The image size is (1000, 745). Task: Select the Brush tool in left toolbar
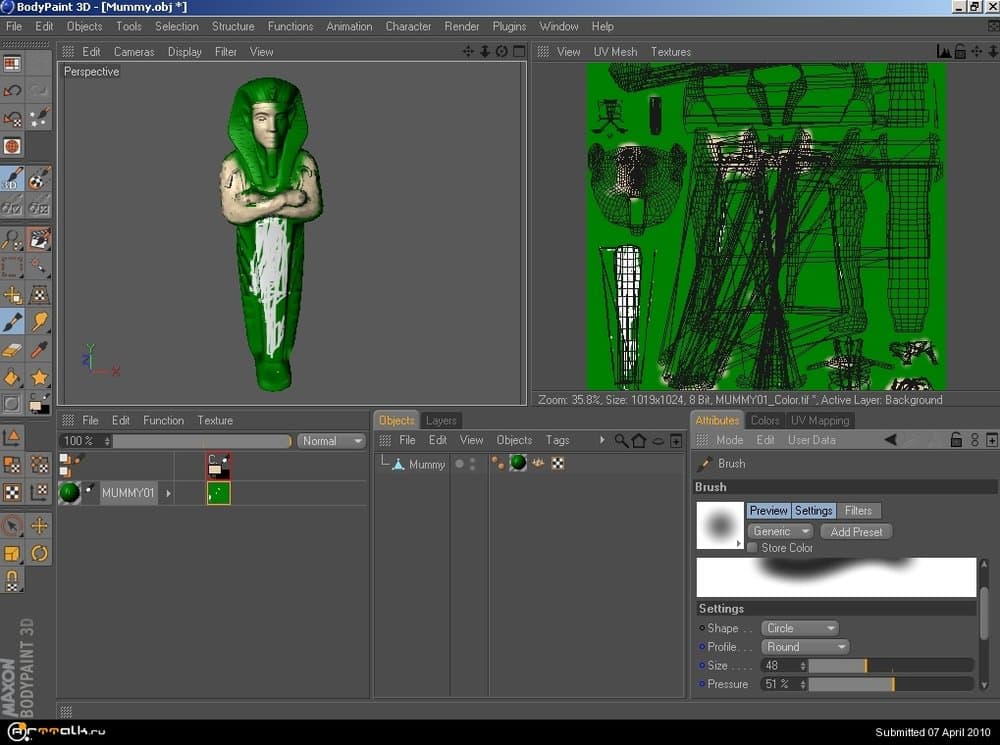click(x=12, y=322)
